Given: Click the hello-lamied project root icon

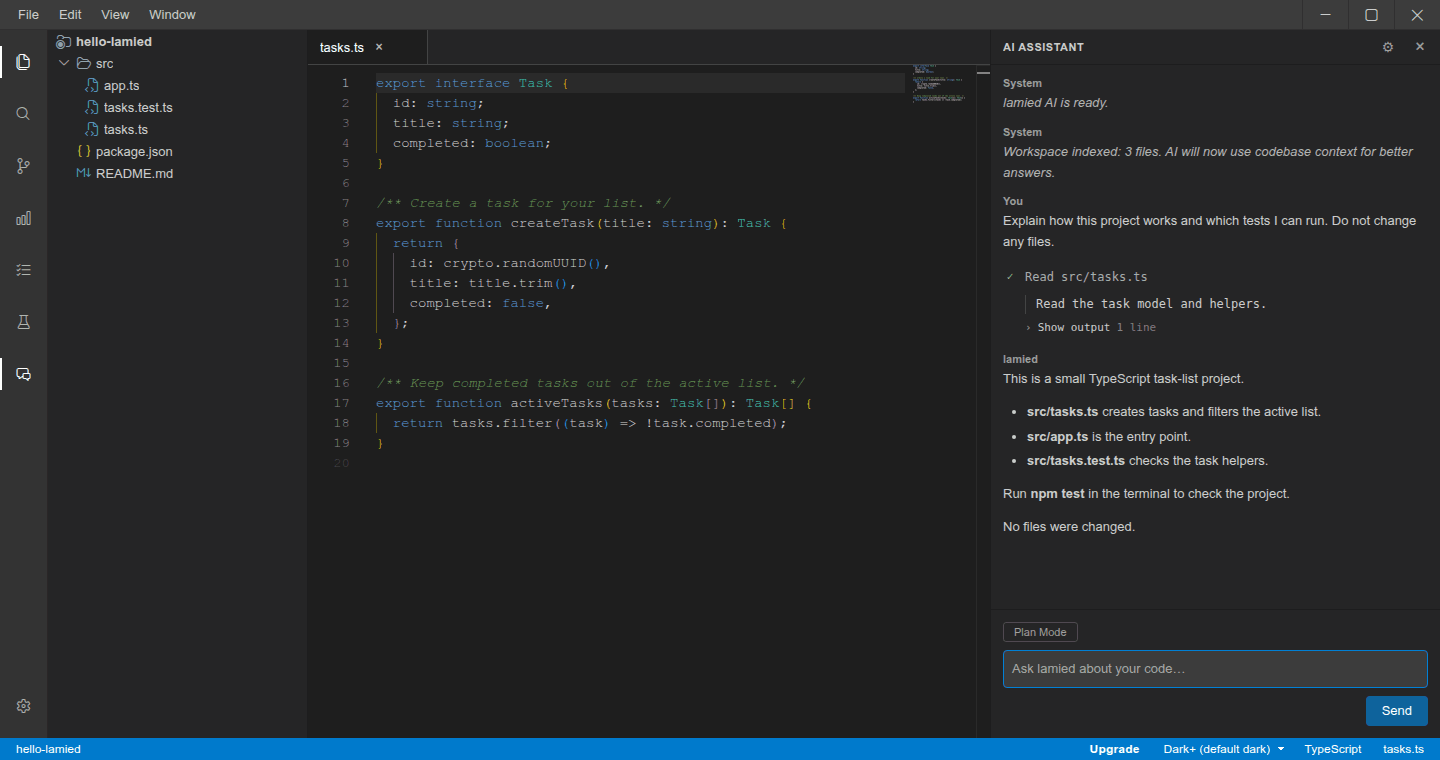Looking at the screenshot, I should click(64, 42).
